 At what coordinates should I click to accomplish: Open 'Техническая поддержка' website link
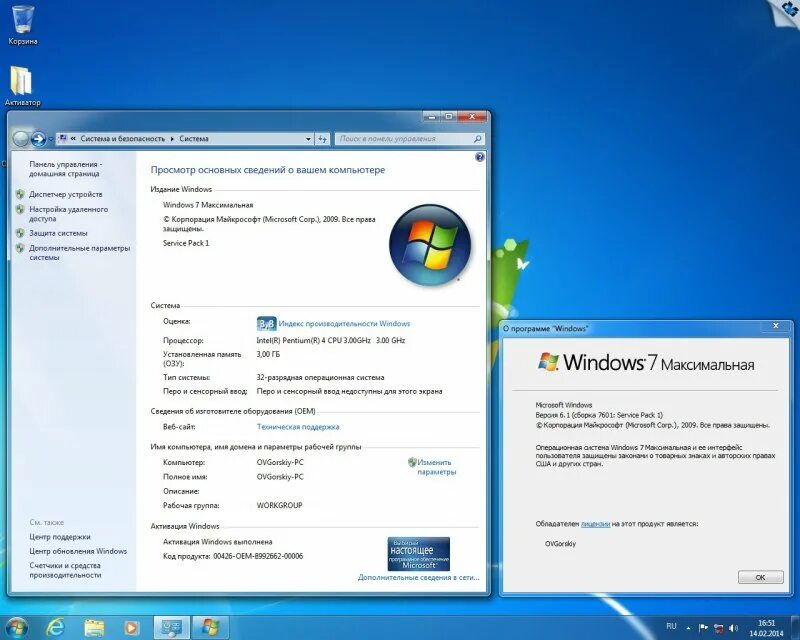pyautogui.click(x=298, y=427)
